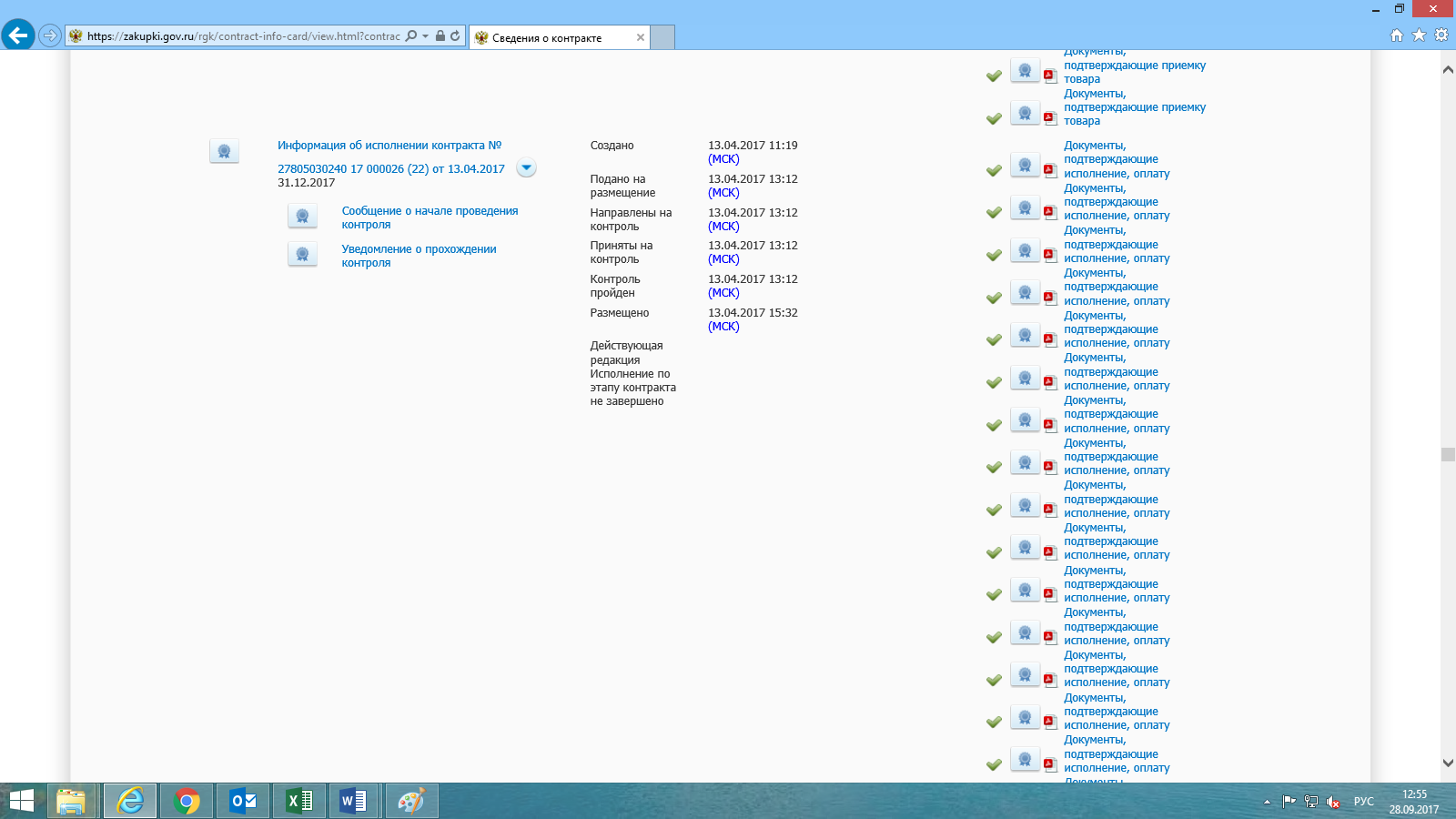Screen dimensions: 1456x819
Task: Open Paint from the taskbar
Action: [x=411, y=802]
